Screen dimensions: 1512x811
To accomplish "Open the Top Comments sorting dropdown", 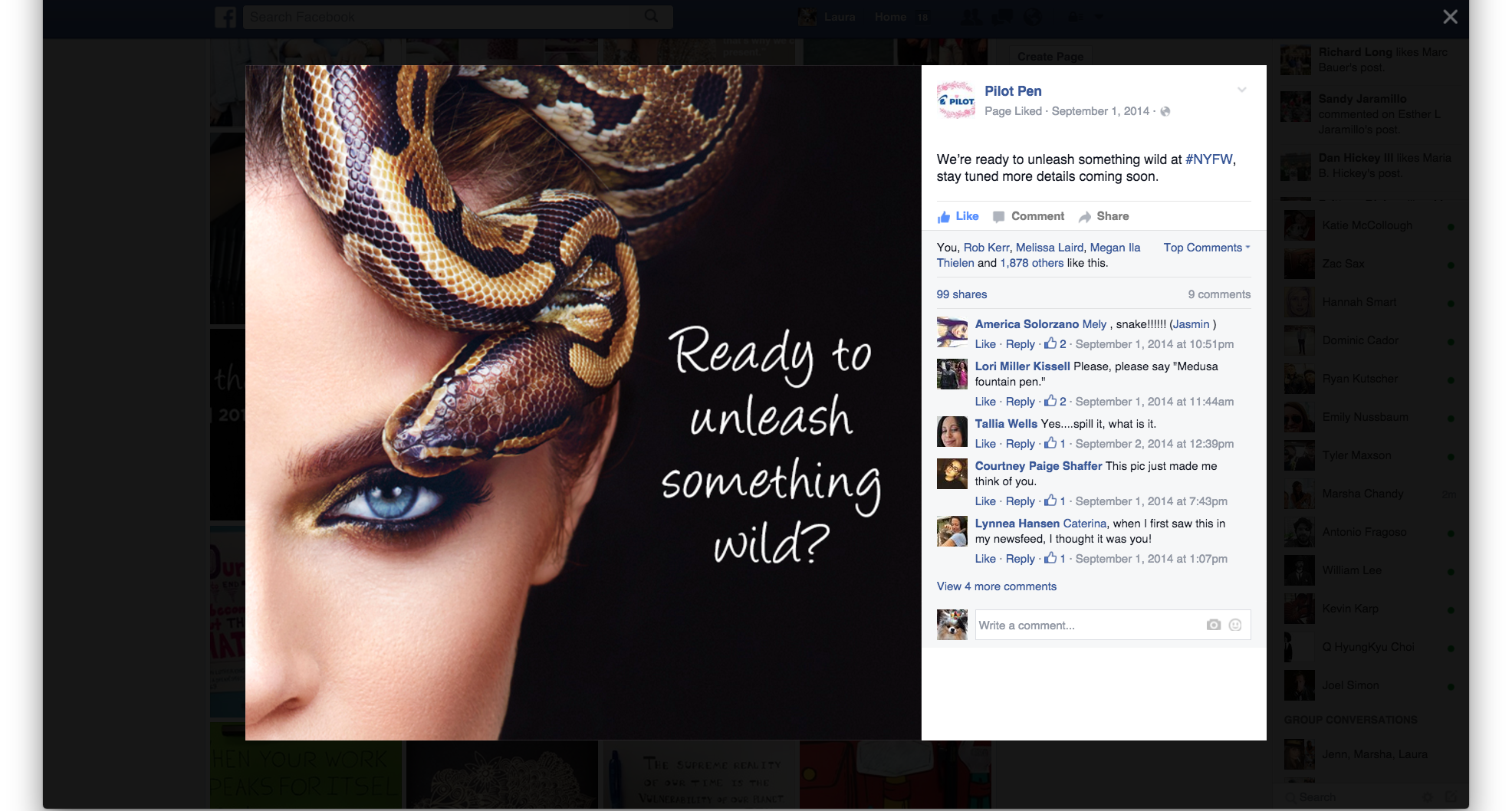I will click(x=1206, y=248).
